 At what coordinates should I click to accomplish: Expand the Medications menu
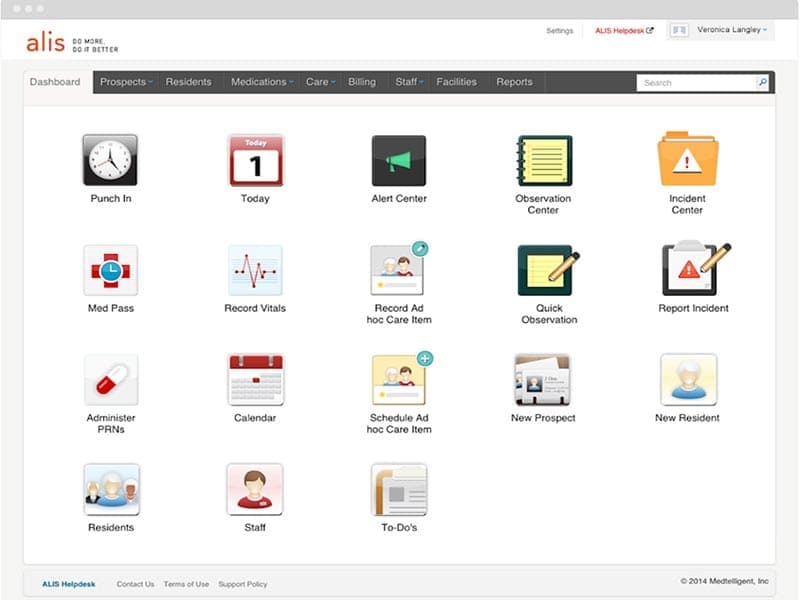(x=260, y=82)
